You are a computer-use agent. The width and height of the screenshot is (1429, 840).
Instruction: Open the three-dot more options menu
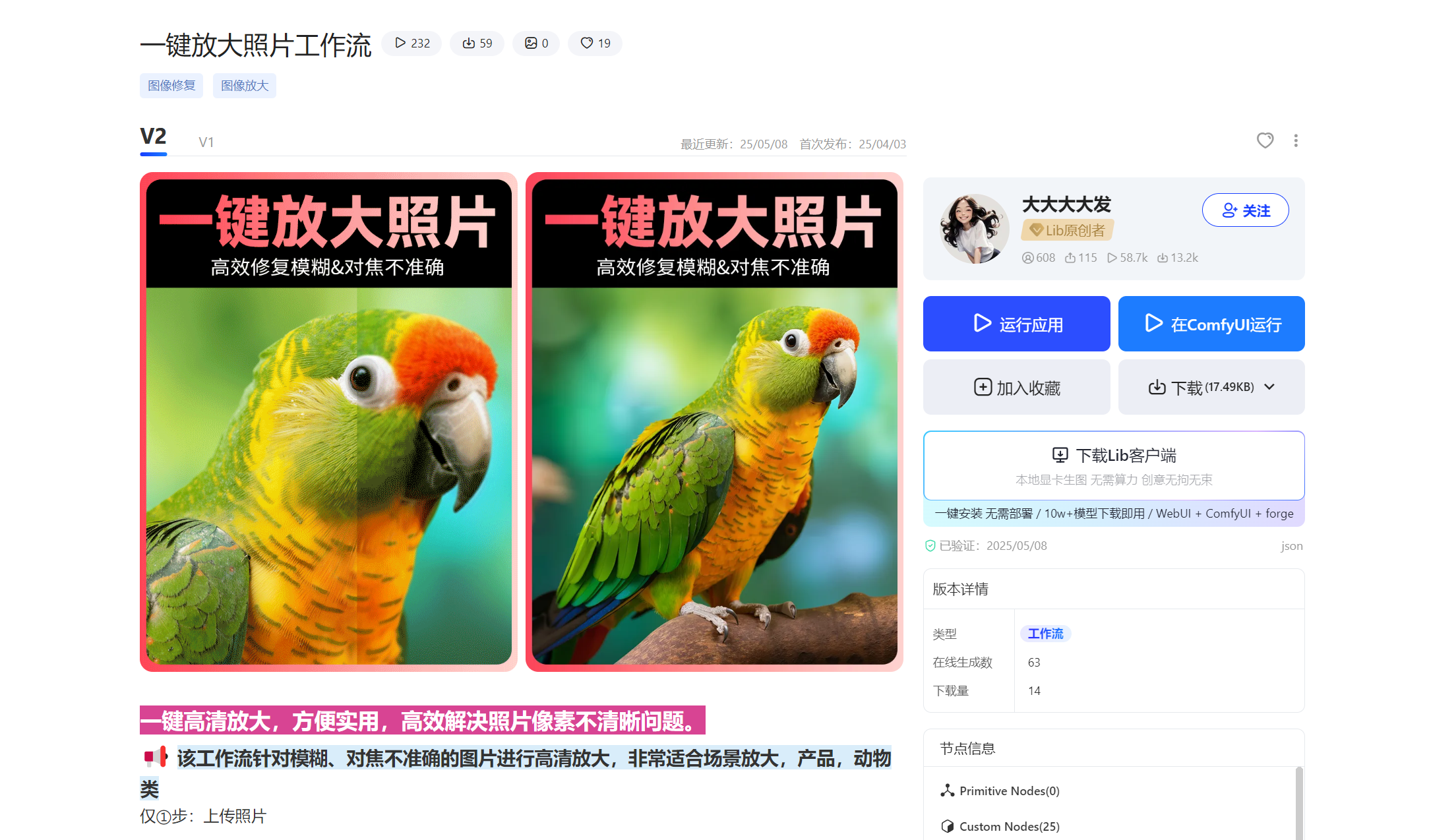[x=1295, y=140]
